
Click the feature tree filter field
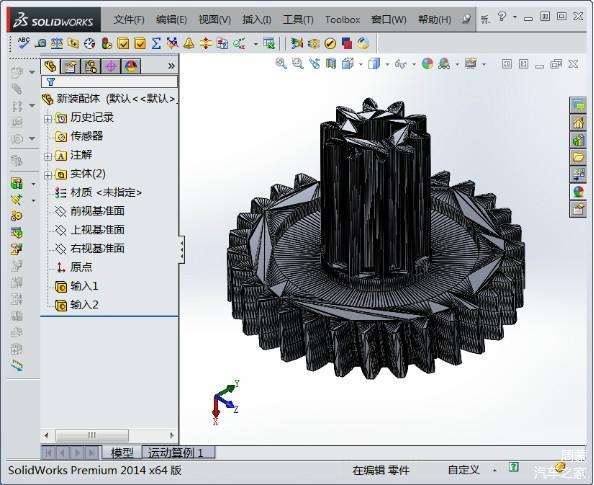109,81
